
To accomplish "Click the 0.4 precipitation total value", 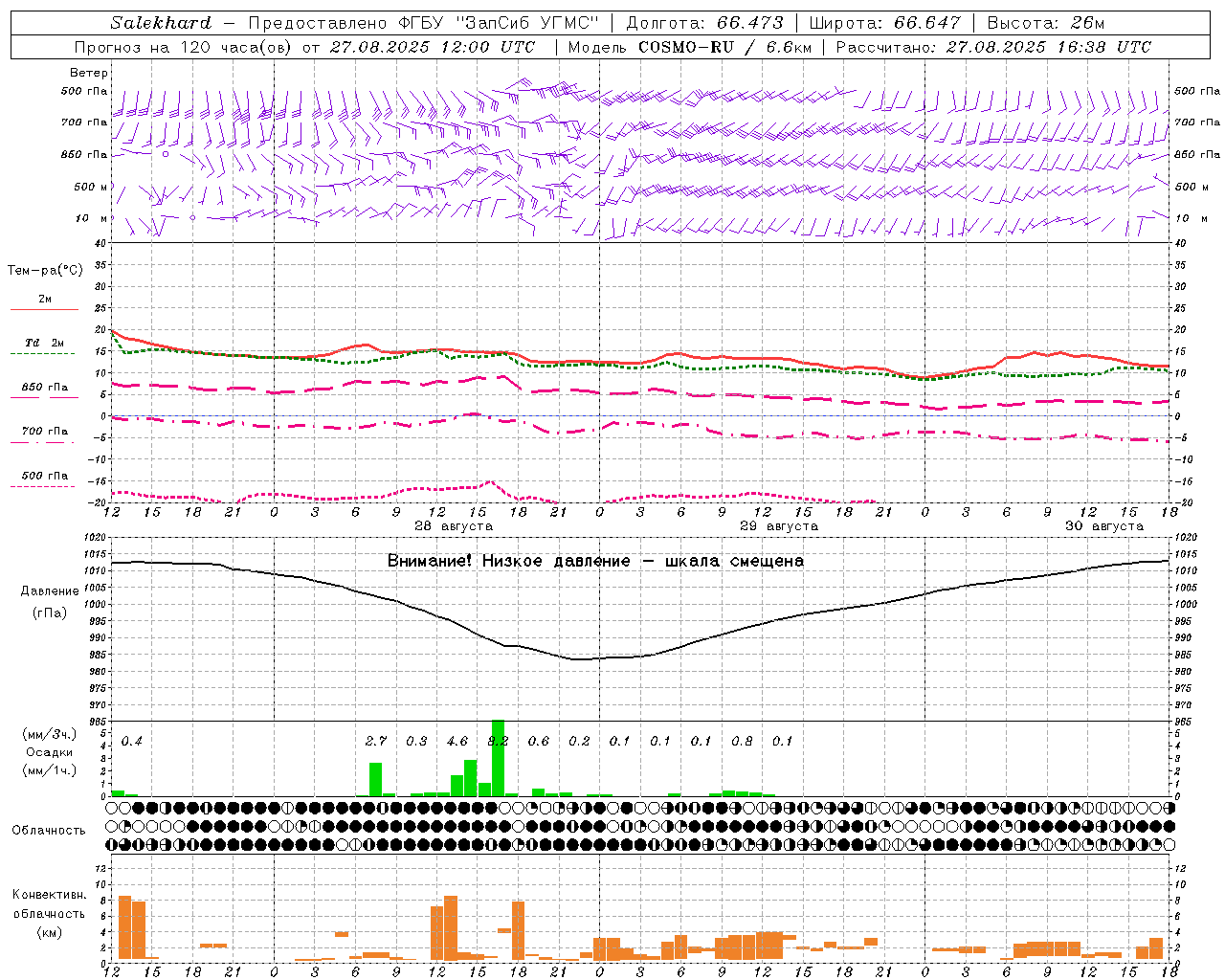I will (131, 741).
